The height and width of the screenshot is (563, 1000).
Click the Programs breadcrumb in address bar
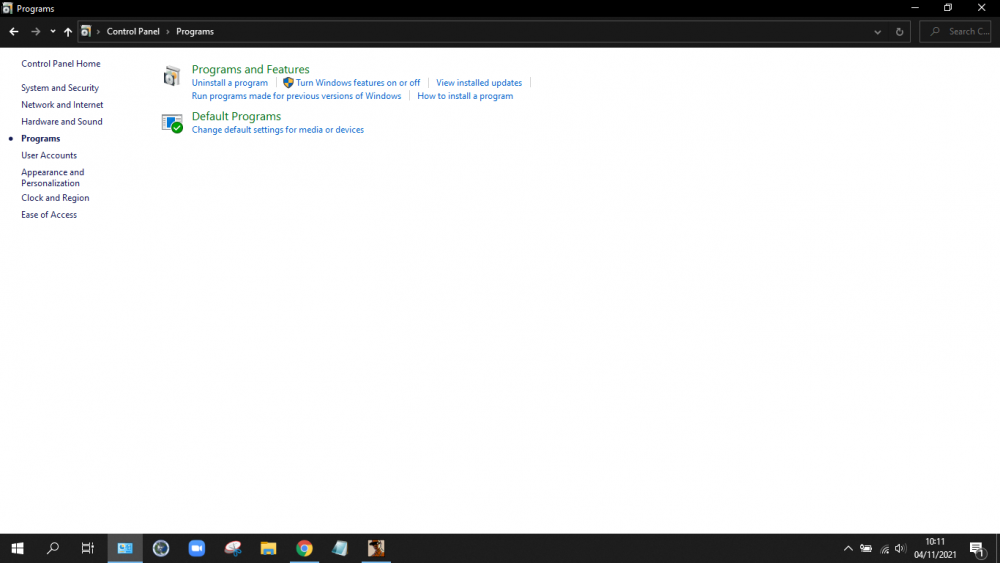coord(195,31)
